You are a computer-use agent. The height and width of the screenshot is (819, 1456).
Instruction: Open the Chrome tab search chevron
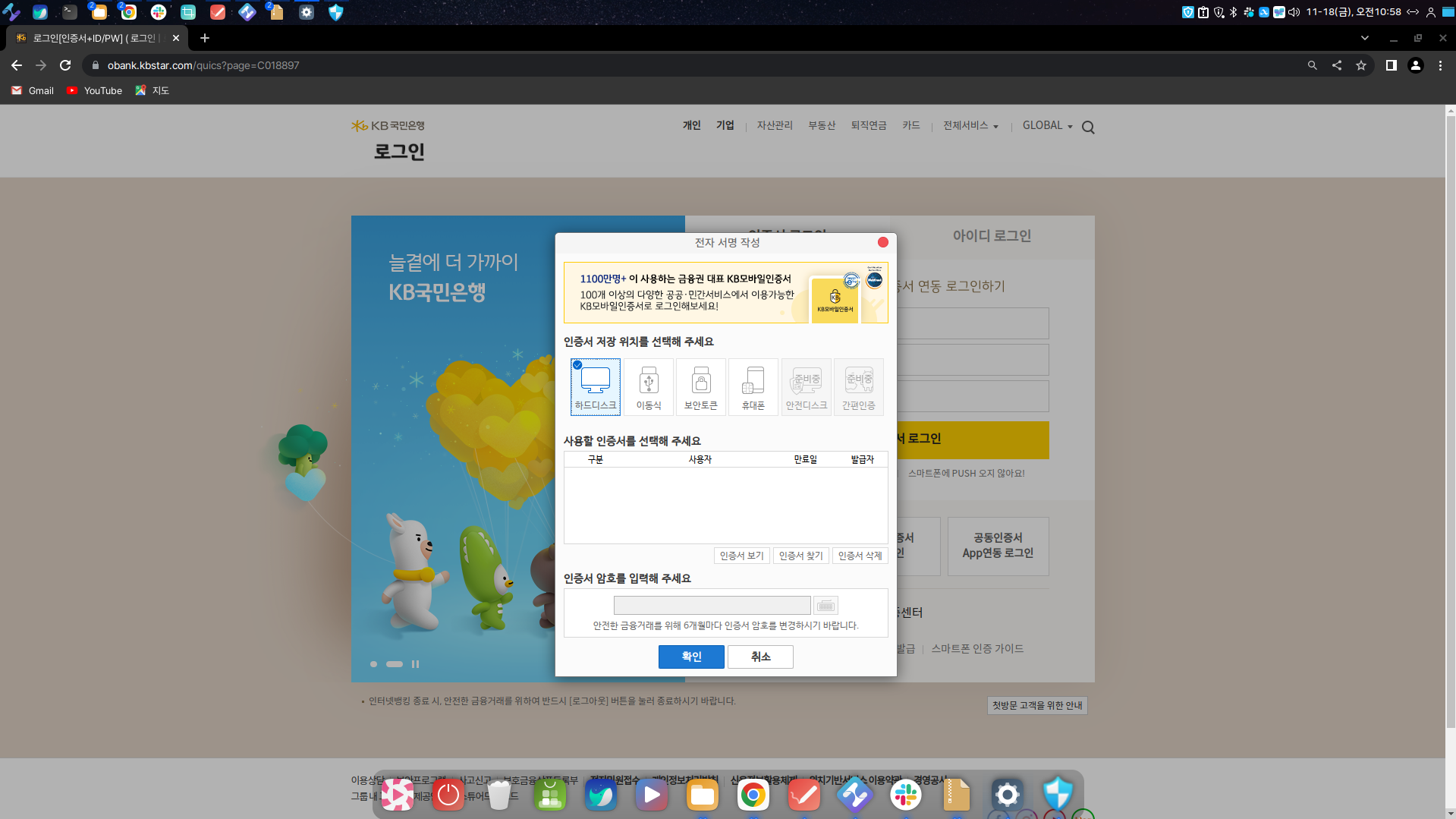point(1365,38)
